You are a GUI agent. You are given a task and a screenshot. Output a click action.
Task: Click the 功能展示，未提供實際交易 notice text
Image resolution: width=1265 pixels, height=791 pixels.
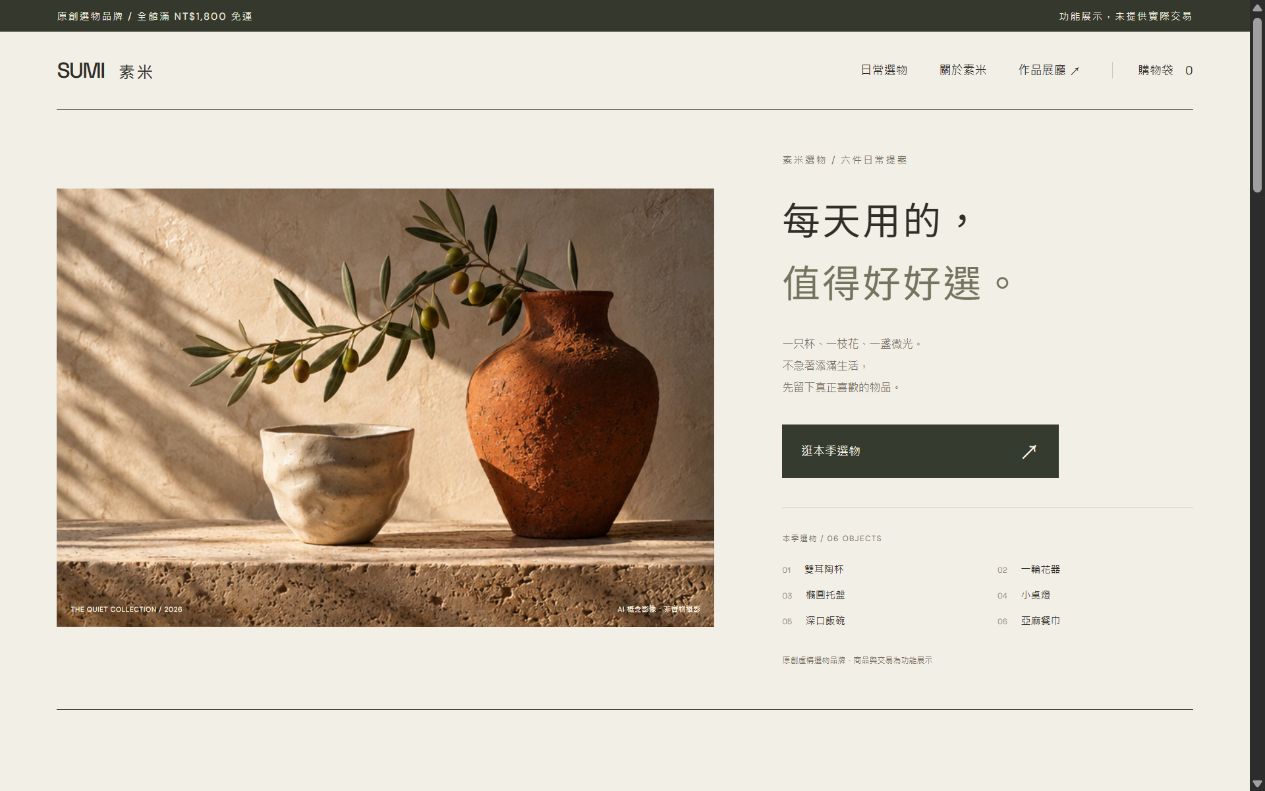point(1125,16)
